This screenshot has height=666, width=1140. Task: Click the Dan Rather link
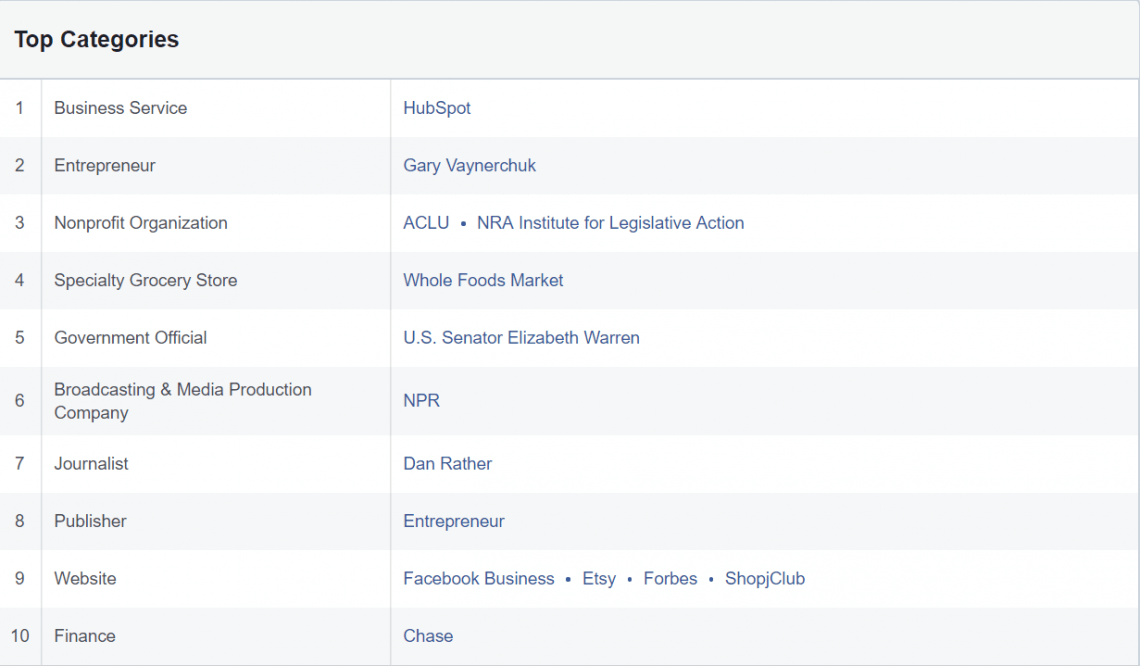(x=447, y=463)
